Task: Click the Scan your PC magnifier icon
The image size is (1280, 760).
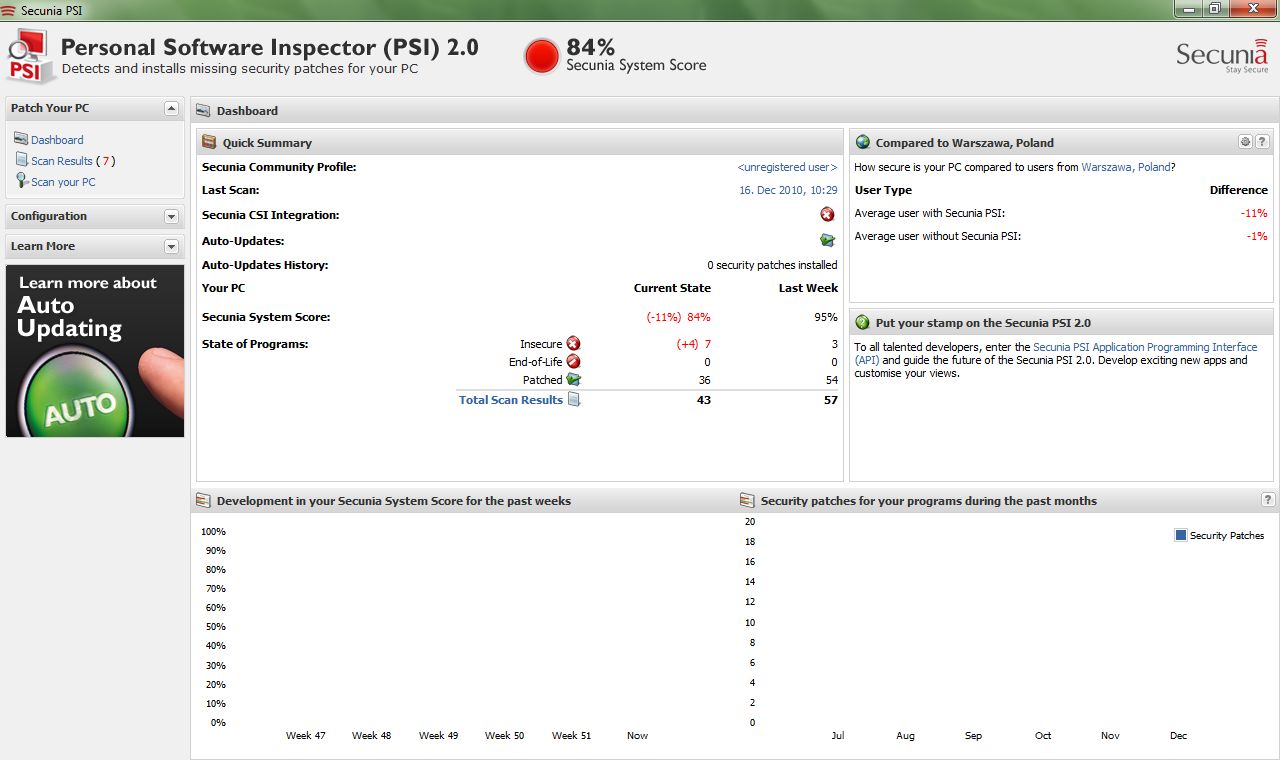Action: [22, 181]
